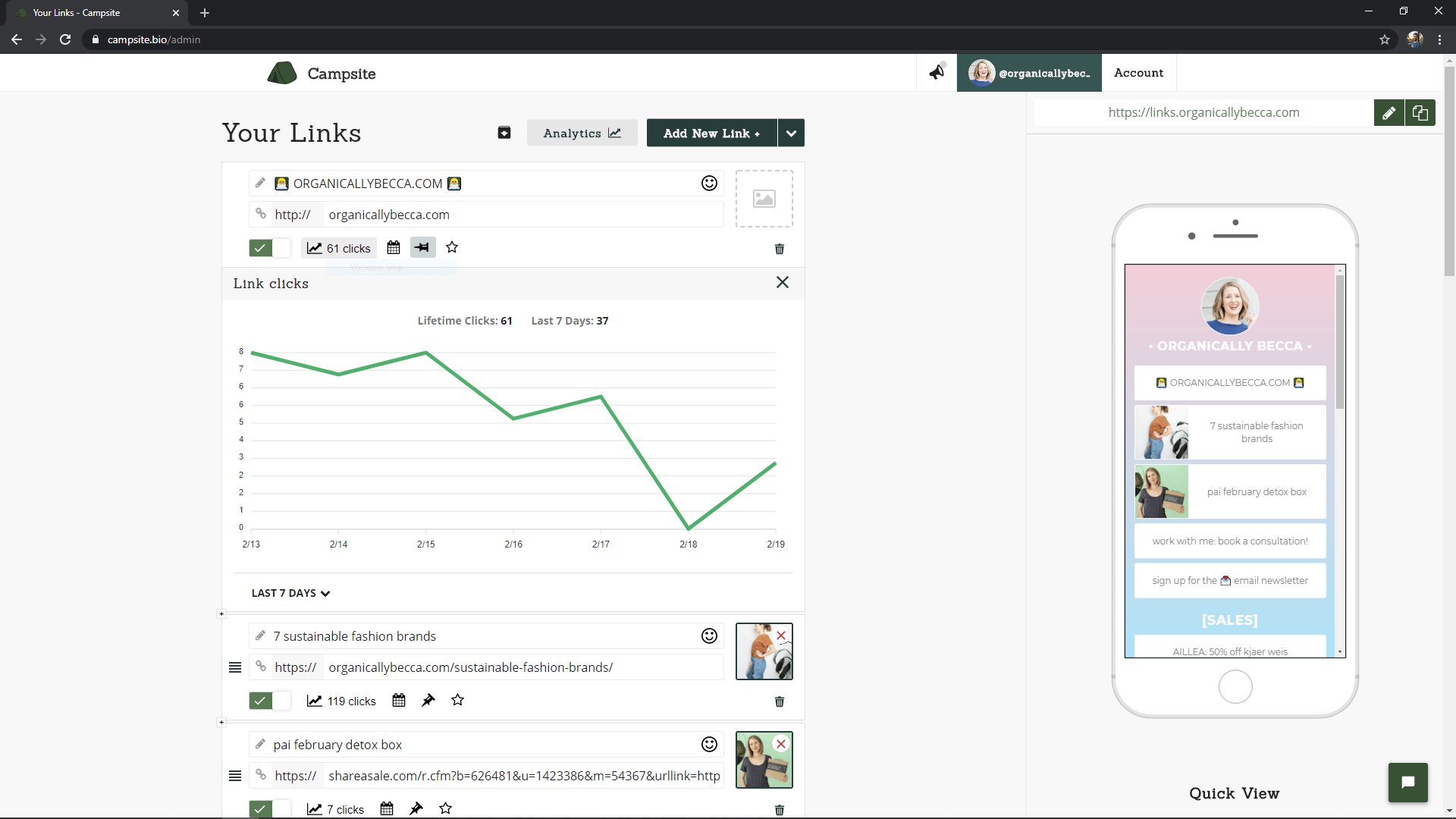Open the announcements megaphone icon
This screenshot has height=819, width=1456.
[937, 72]
